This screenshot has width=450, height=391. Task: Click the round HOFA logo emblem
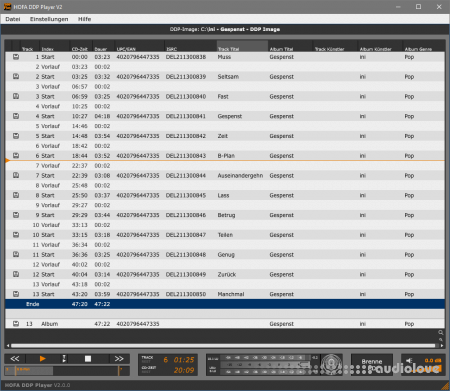click(x=331, y=364)
